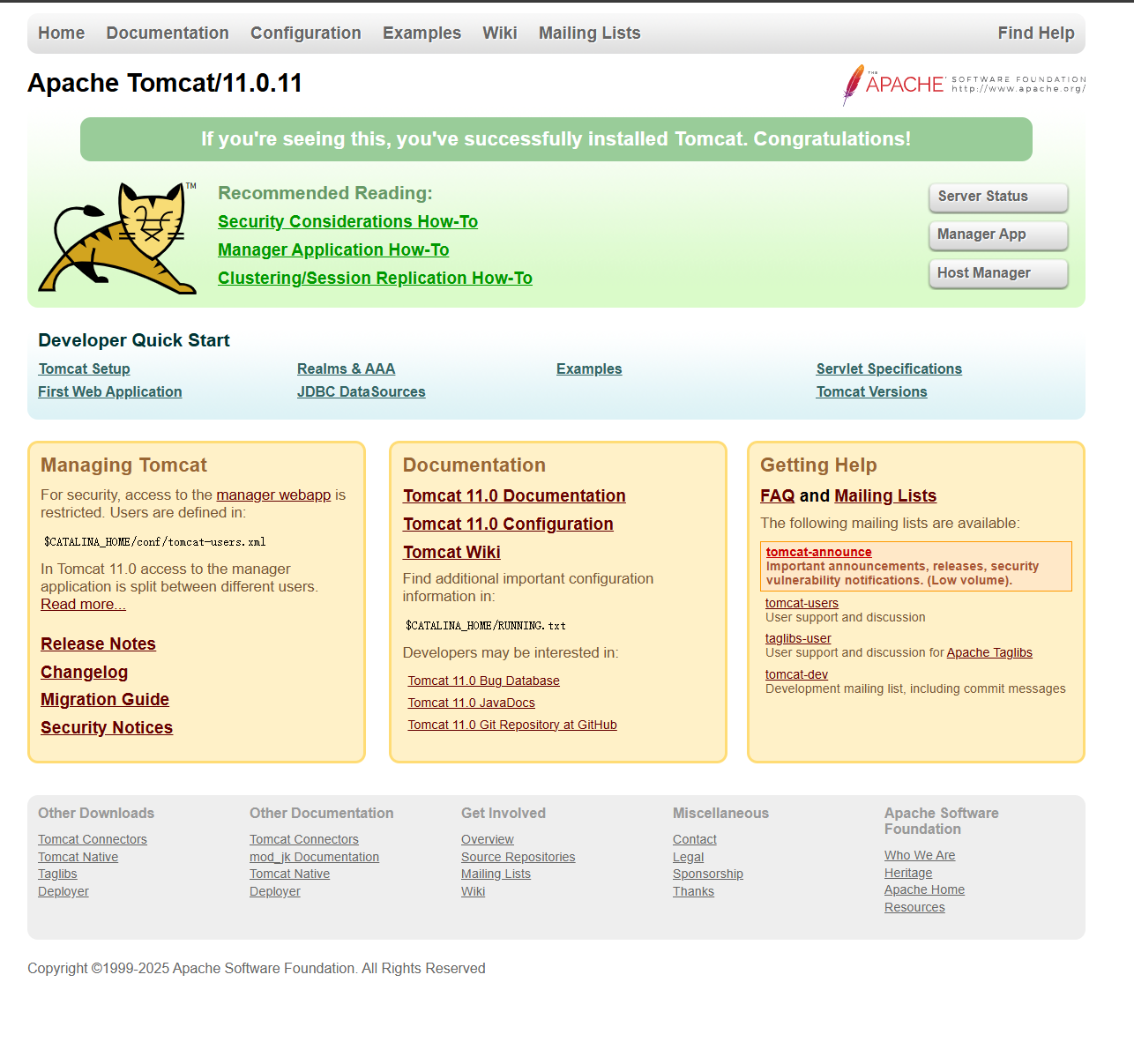Open Overview under Get Involved
The image size is (1134, 1064).
[x=488, y=839]
